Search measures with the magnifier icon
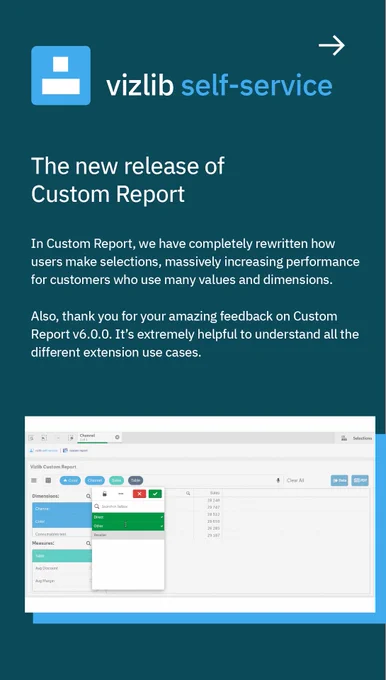 [88, 543]
